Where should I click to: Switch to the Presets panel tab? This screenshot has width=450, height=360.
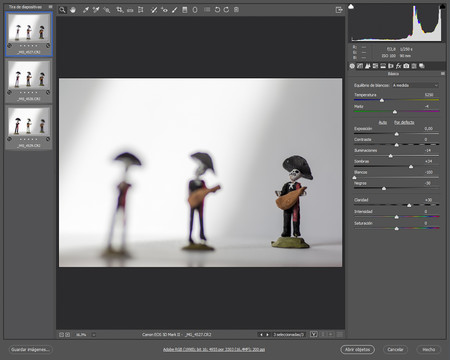[414, 66]
